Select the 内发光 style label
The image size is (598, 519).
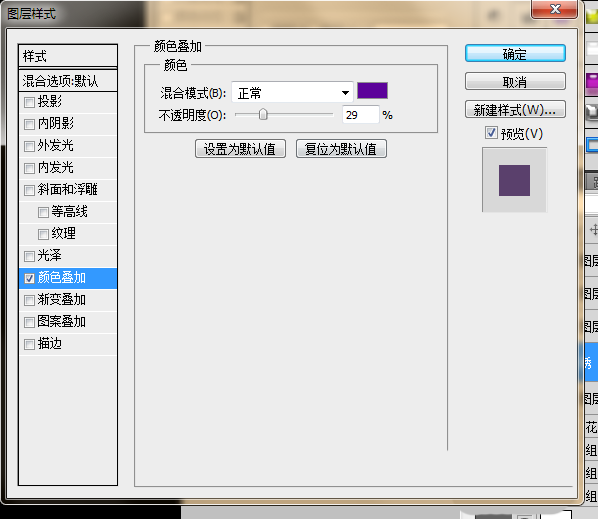coord(56,167)
